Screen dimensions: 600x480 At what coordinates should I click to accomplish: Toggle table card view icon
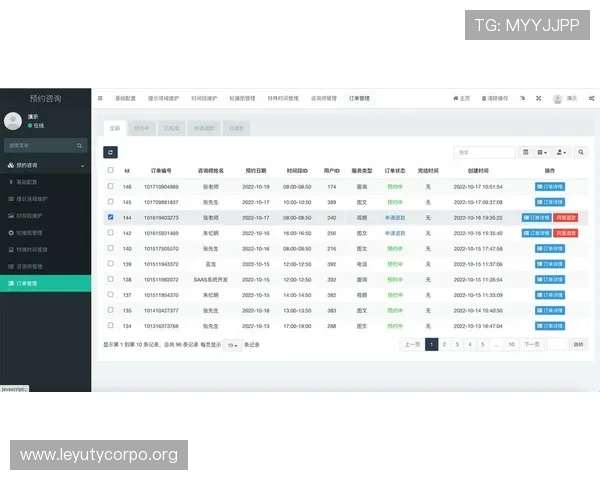[525, 152]
